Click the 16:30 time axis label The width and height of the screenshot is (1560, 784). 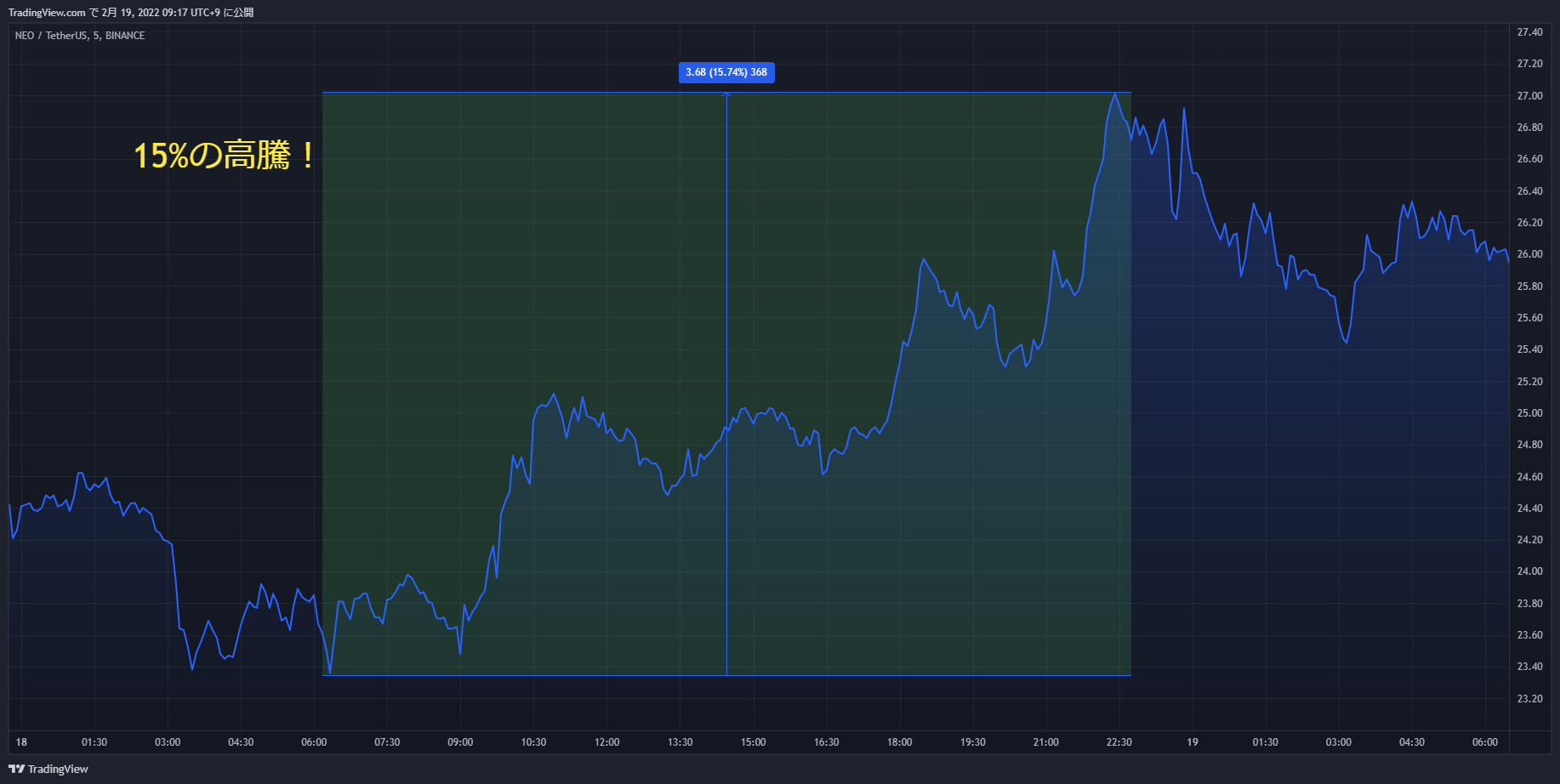click(x=826, y=742)
